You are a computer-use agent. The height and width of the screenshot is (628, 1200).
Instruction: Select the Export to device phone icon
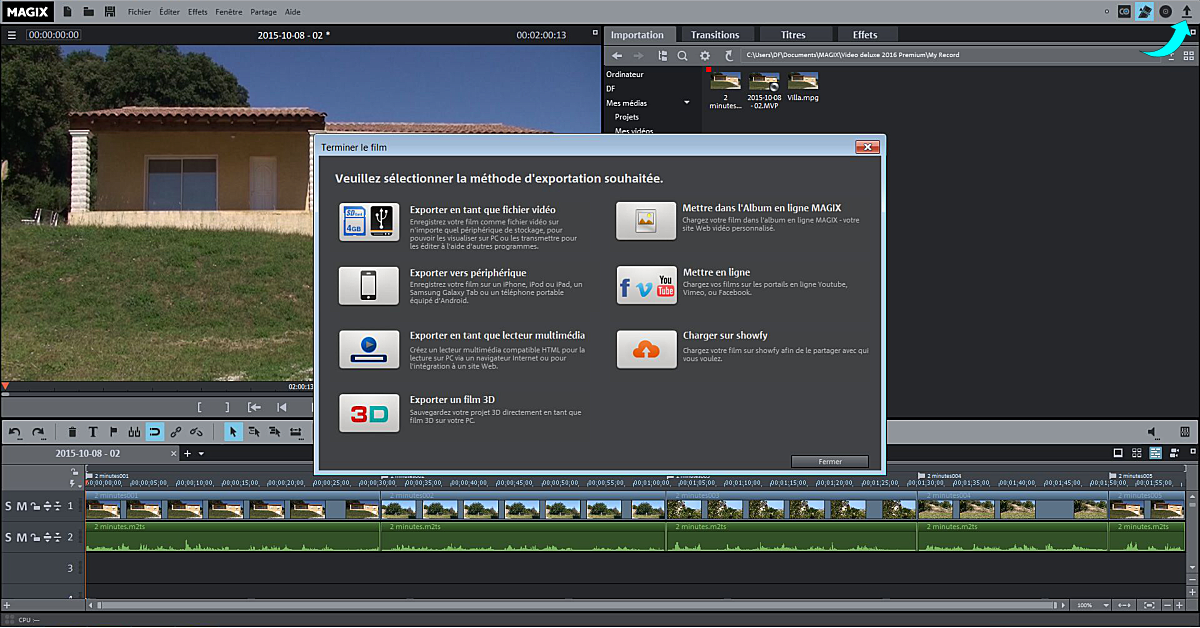(x=369, y=285)
